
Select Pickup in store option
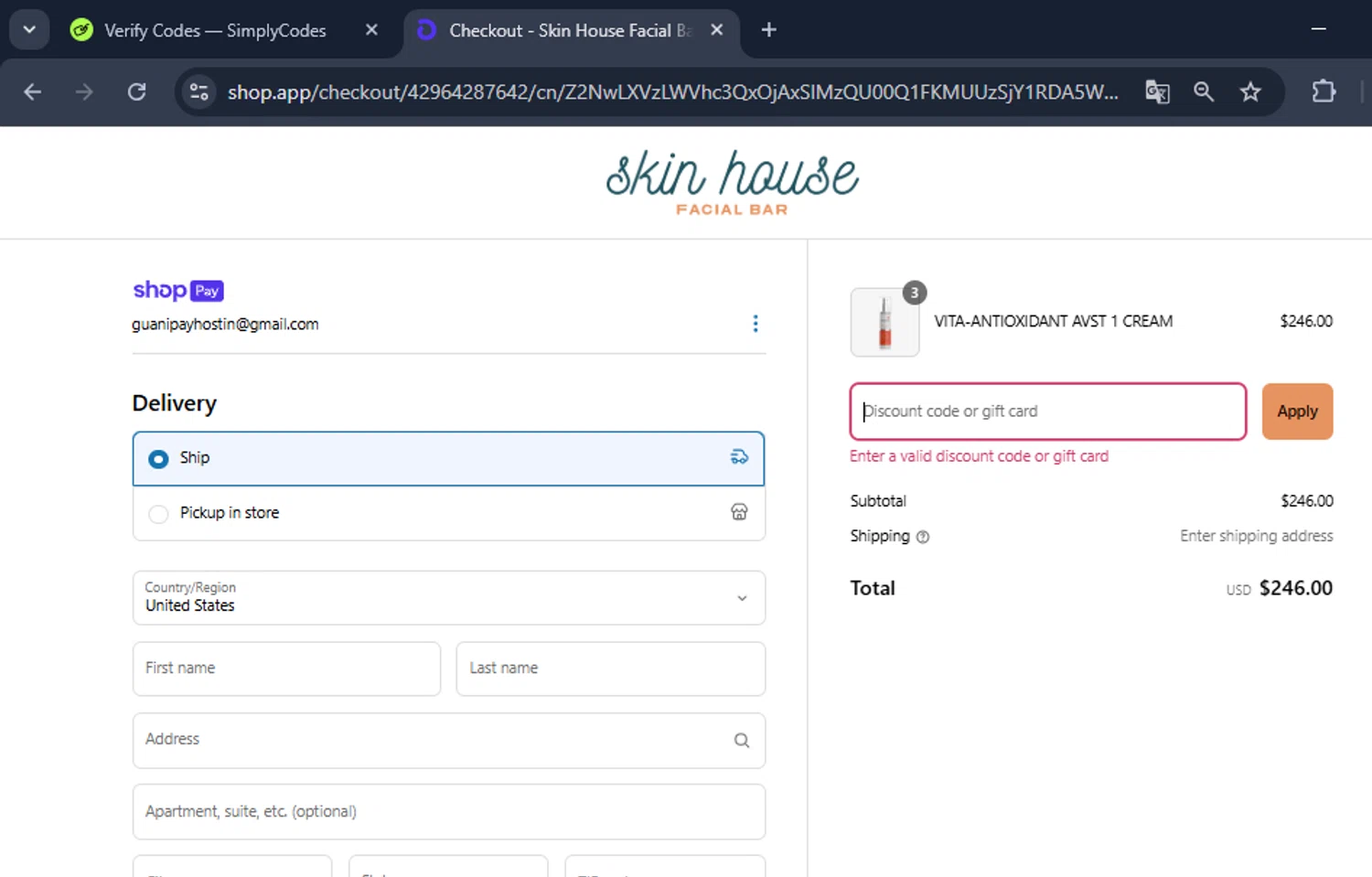(448, 513)
